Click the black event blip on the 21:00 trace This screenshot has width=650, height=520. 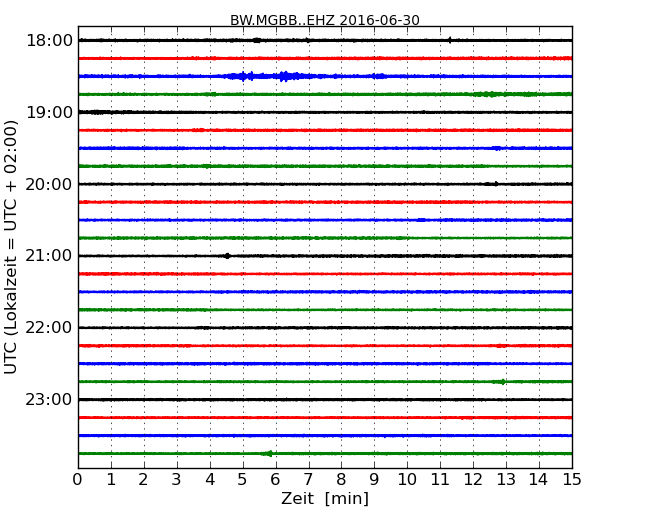227,256
